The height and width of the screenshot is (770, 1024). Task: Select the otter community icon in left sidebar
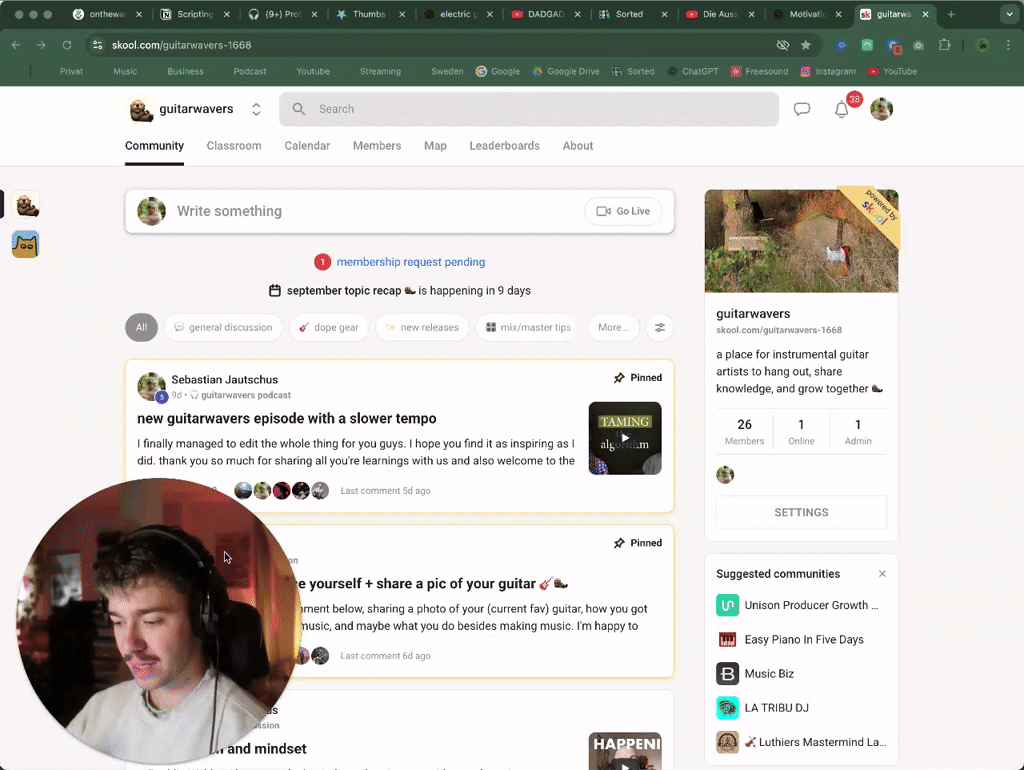point(26,205)
